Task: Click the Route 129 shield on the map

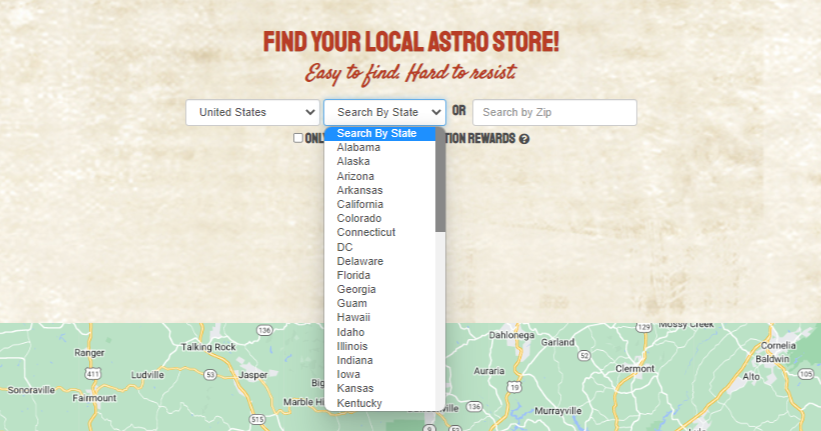Action: pyautogui.click(x=644, y=326)
